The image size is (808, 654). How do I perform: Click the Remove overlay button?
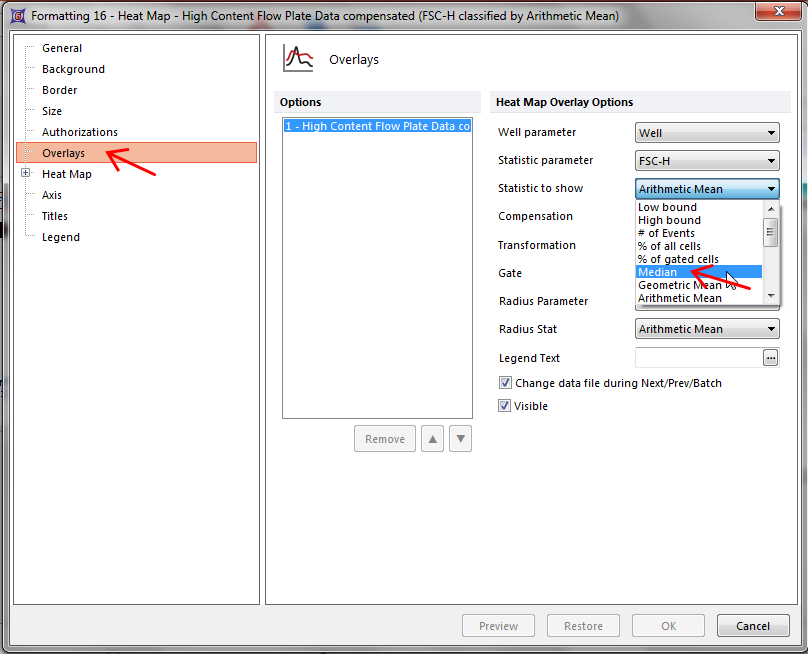(385, 438)
